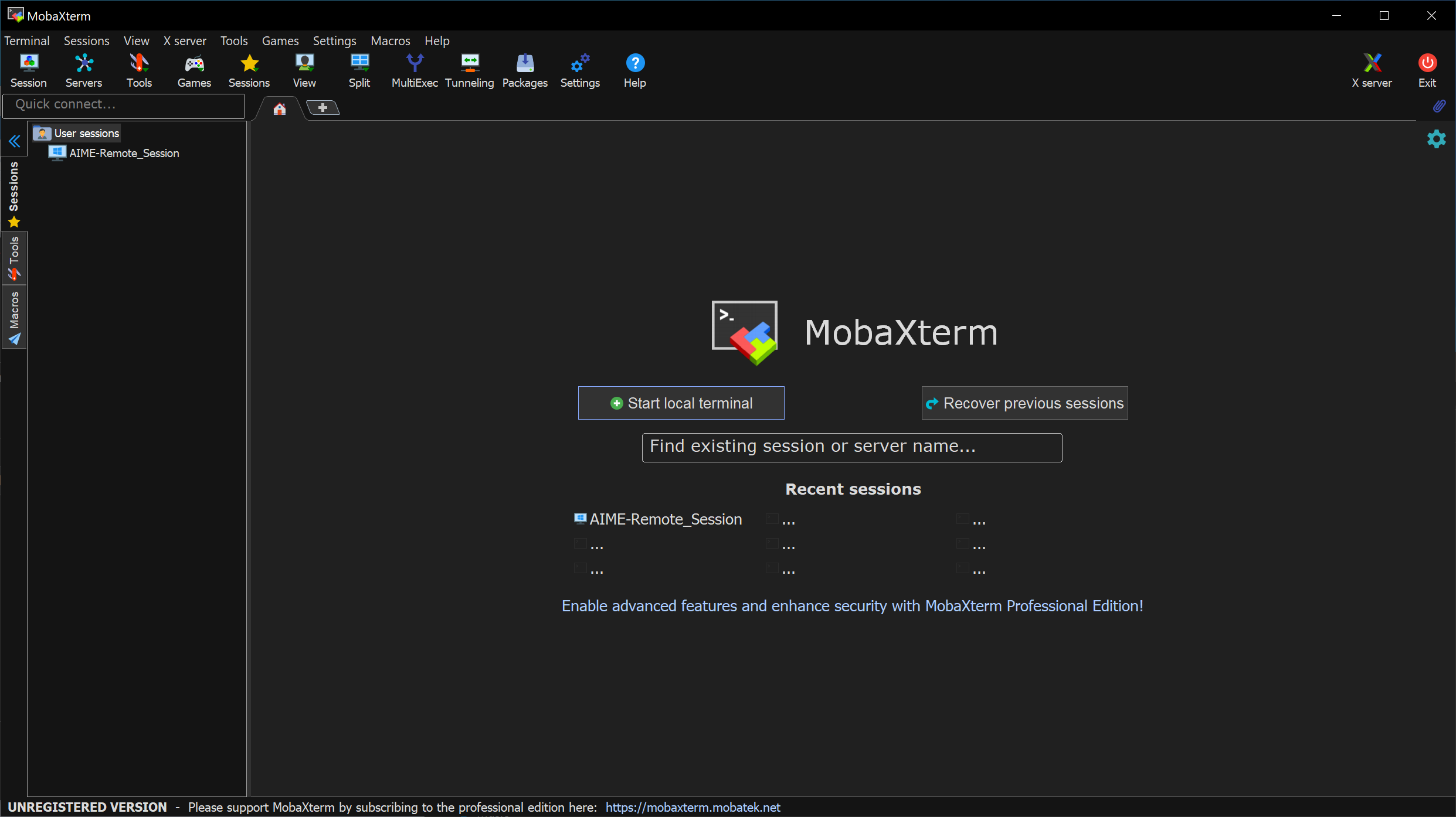
Task: Click the Help question mark icon
Action: (x=635, y=71)
